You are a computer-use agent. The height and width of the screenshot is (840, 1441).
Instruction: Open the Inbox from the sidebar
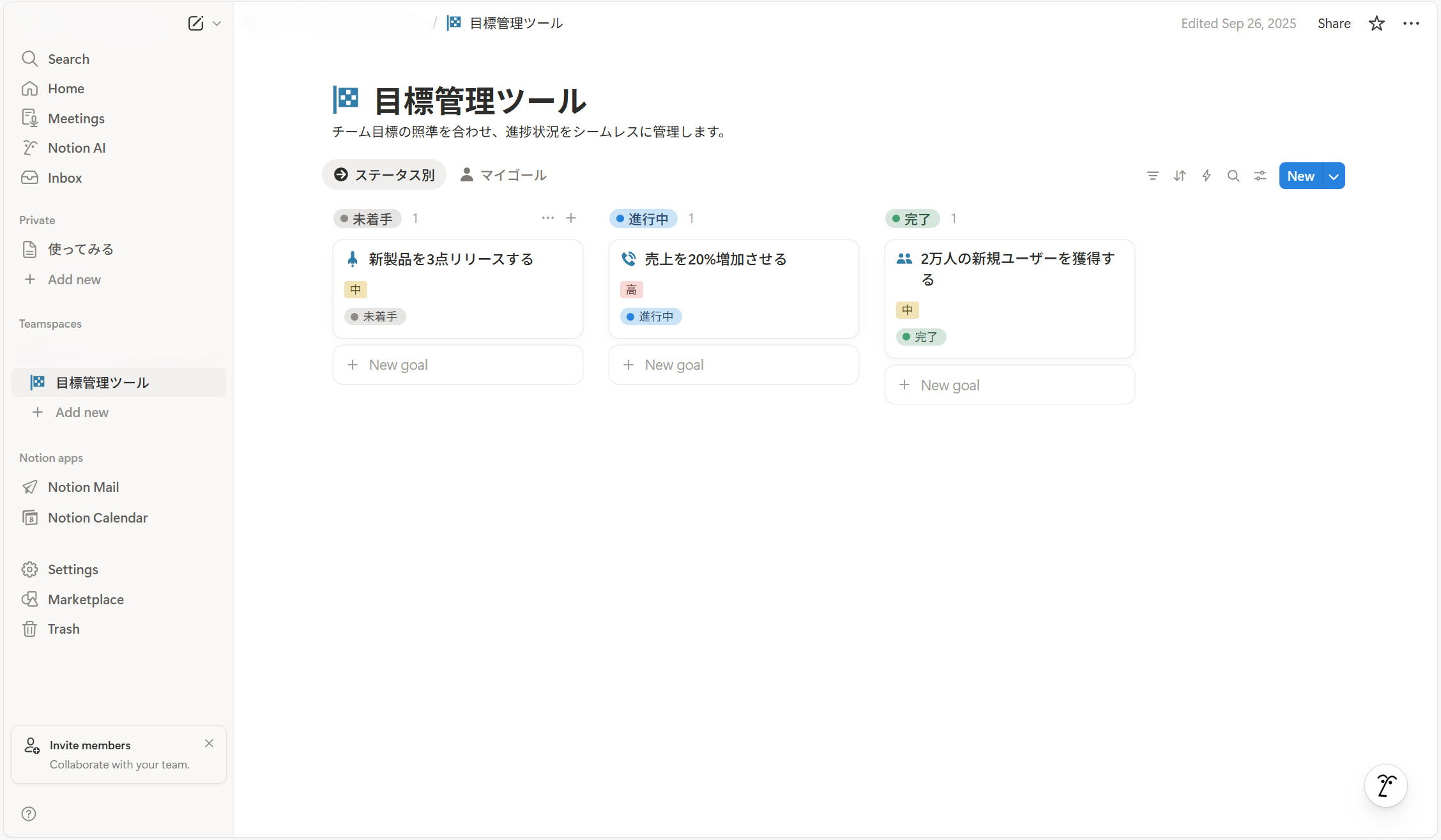click(65, 178)
